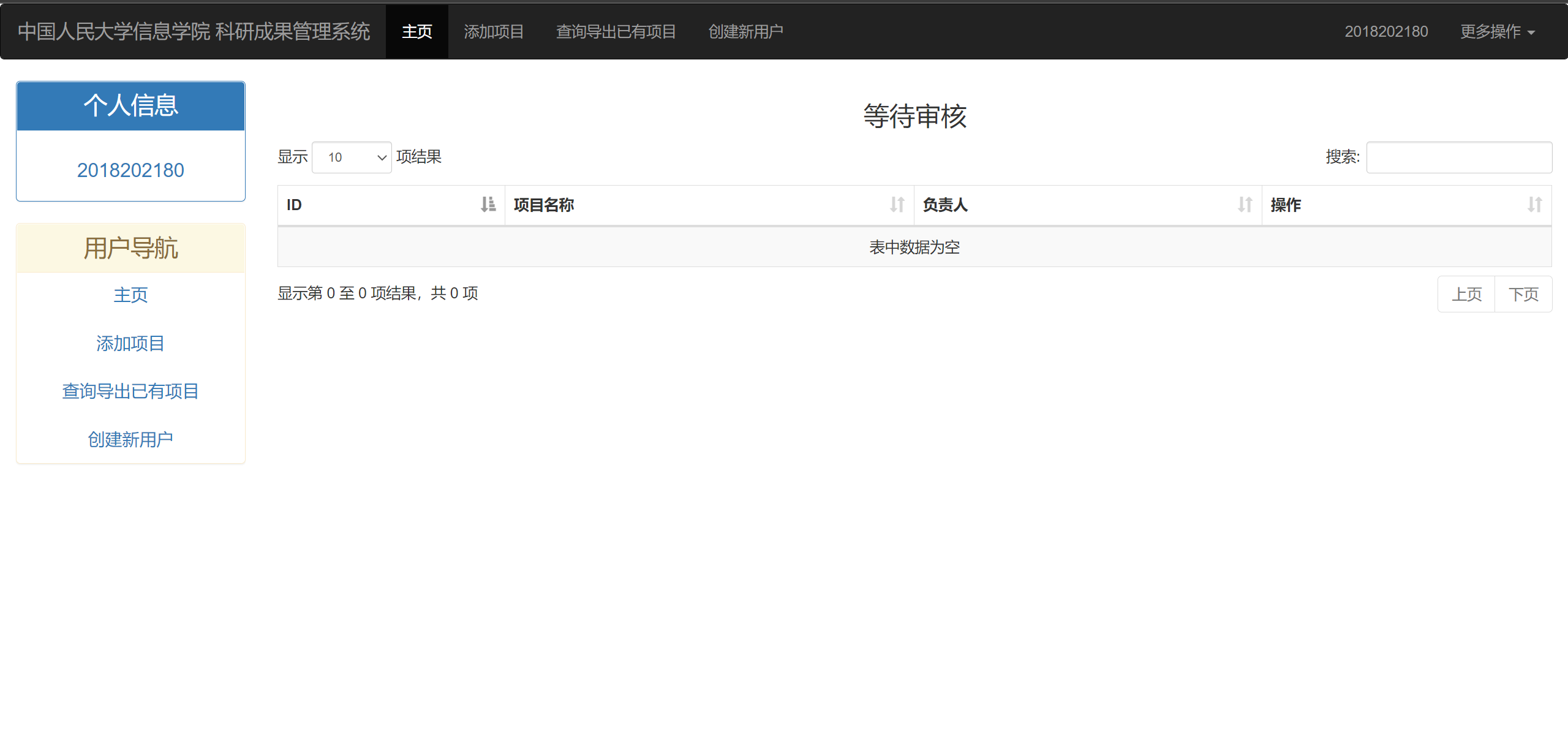Open 查询导出已有项目 in top navbar
This screenshot has height=729, width=1568.
click(x=616, y=32)
